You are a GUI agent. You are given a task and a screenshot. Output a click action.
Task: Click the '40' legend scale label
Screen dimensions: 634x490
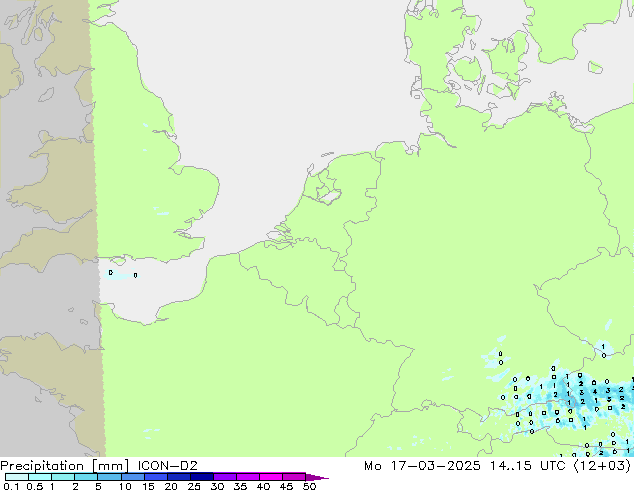(263, 486)
